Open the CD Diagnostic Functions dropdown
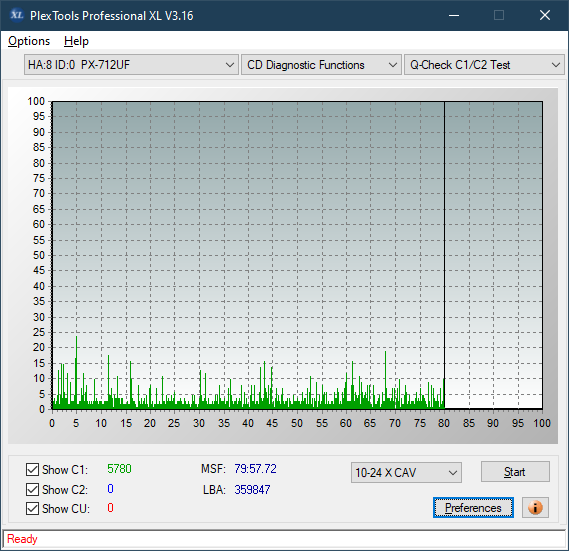This screenshot has height=551, width=569. tap(321, 65)
